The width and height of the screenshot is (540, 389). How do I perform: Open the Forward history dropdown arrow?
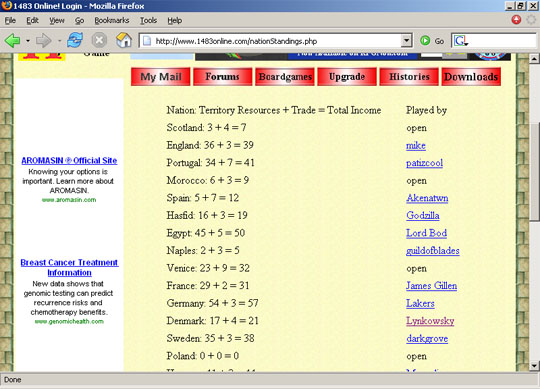click(x=59, y=41)
